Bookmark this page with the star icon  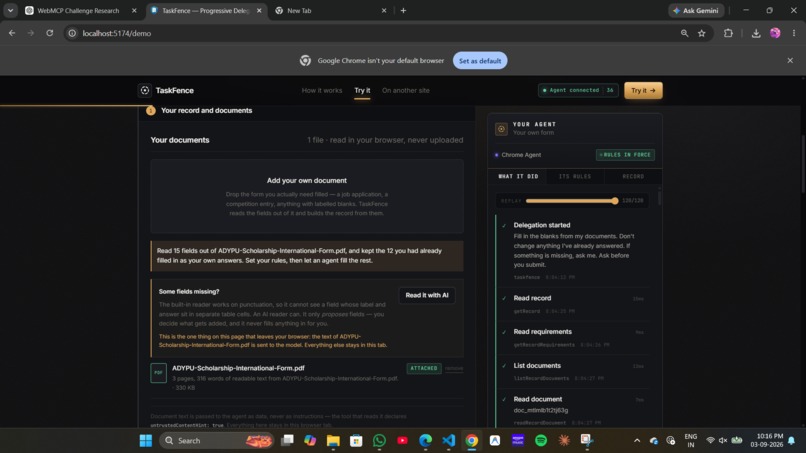pyautogui.click(x=702, y=33)
